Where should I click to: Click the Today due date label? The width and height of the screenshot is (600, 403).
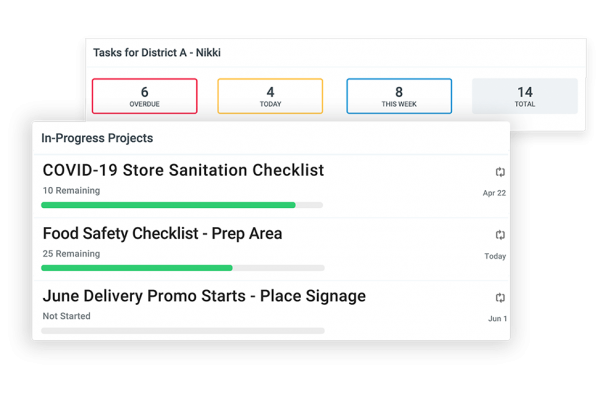495,256
